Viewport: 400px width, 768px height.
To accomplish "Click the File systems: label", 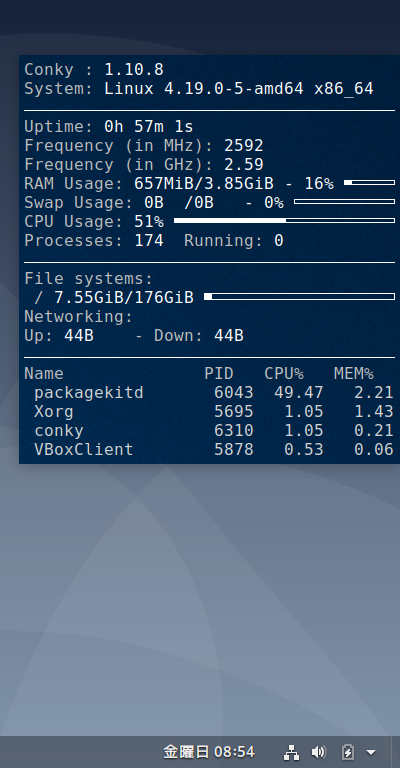I will pyautogui.click(x=89, y=279).
